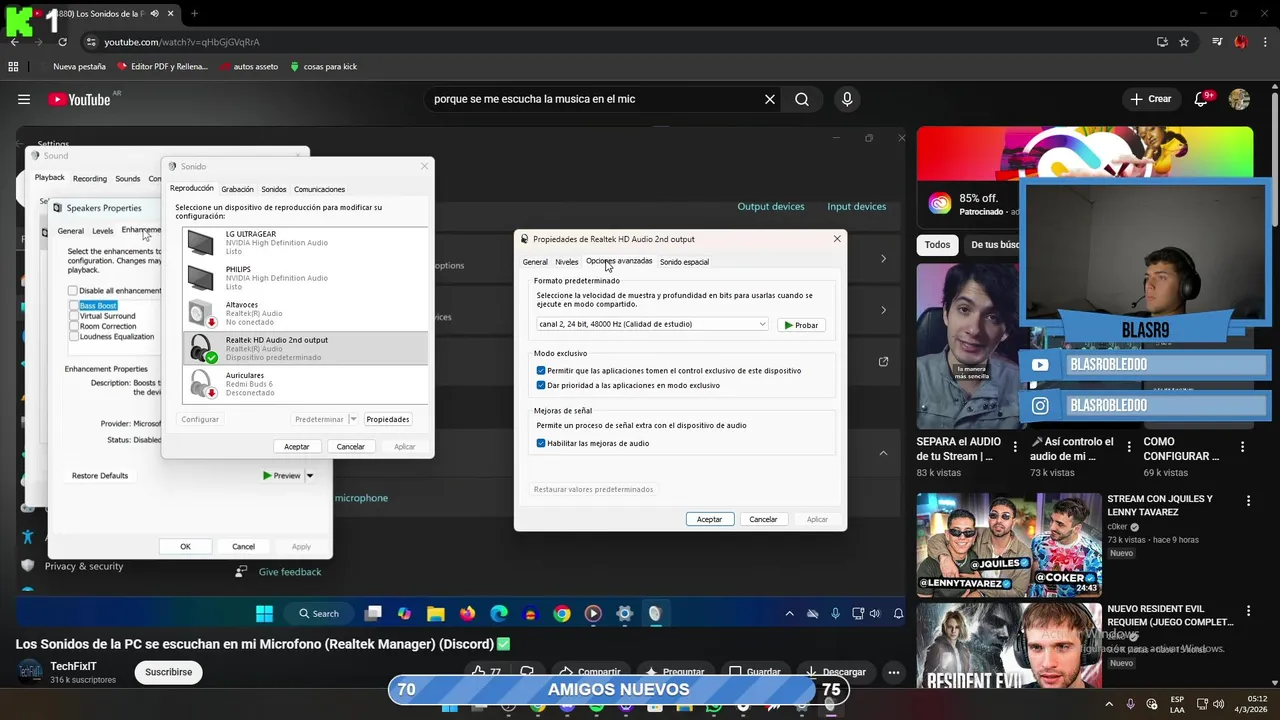Select the 'LG ULTRAGEAR' playback device
This screenshot has width=1280, height=720.
coord(306,243)
